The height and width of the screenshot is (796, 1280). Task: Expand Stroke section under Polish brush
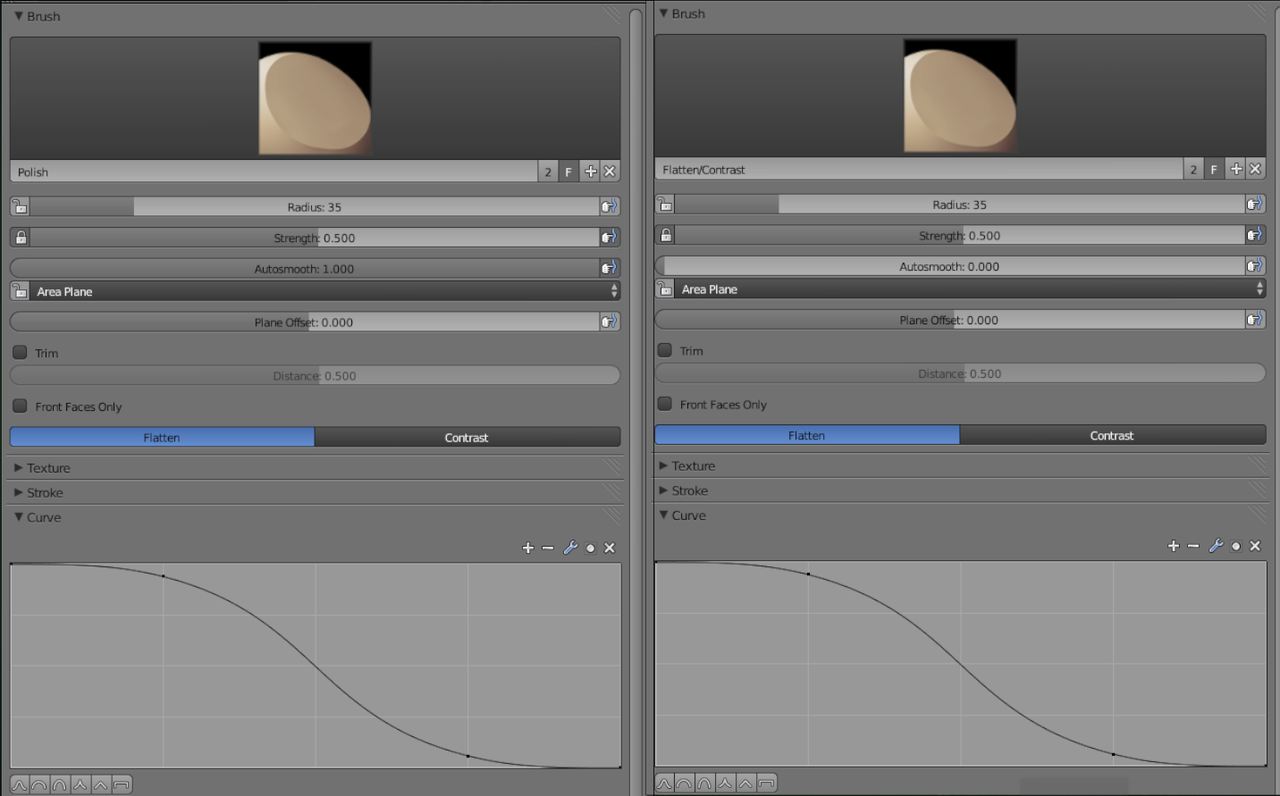[x=45, y=493]
